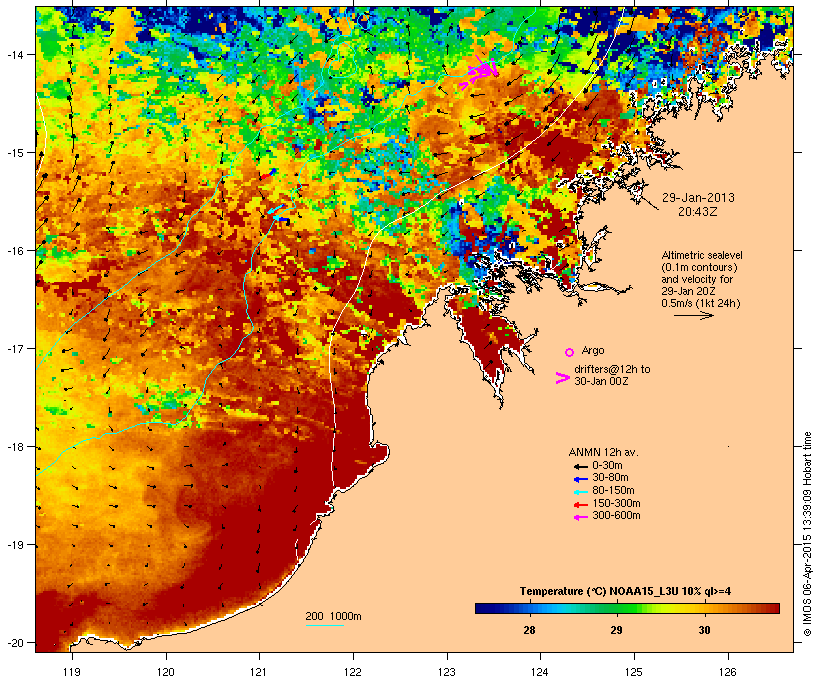Click the '0-30m' depth label
Image resolution: width=820 pixels, height=680 pixels.
point(607,465)
